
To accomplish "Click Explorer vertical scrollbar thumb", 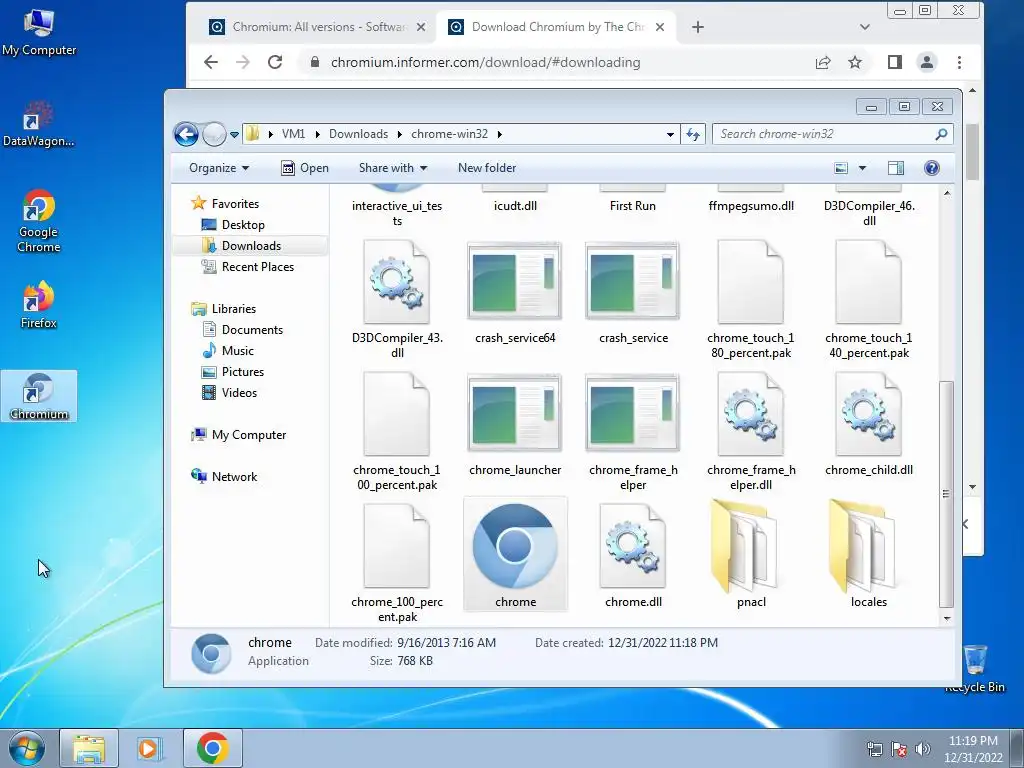I will point(946,494).
